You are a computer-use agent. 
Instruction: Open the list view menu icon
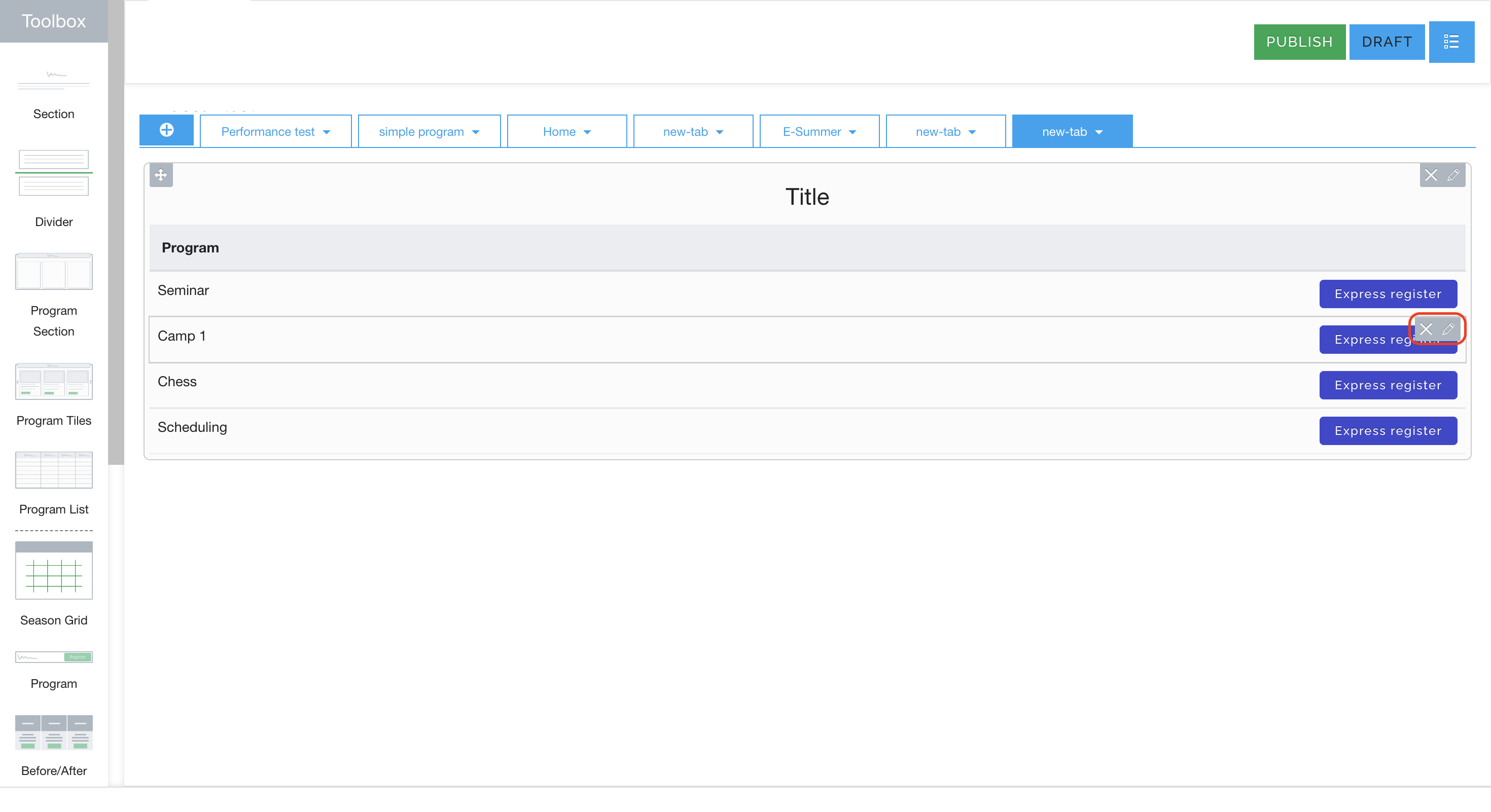pos(1451,42)
